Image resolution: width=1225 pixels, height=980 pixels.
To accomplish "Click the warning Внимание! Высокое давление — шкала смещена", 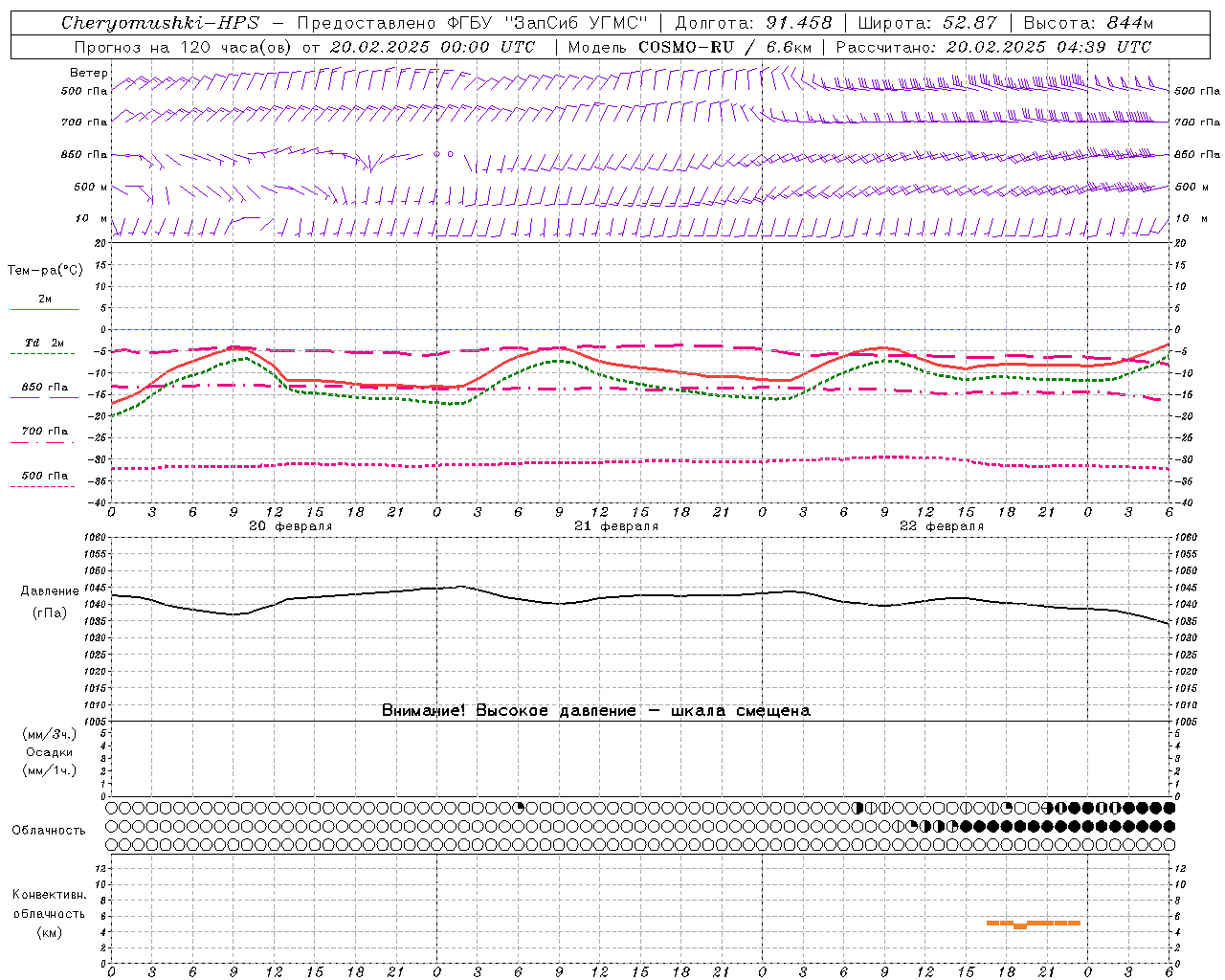I will pyautogui.click(x=595, y=710).
